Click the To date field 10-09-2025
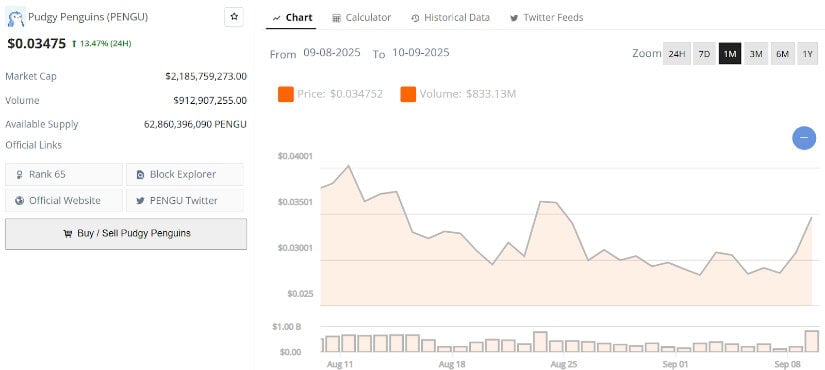825x370 pixels. 420,53
